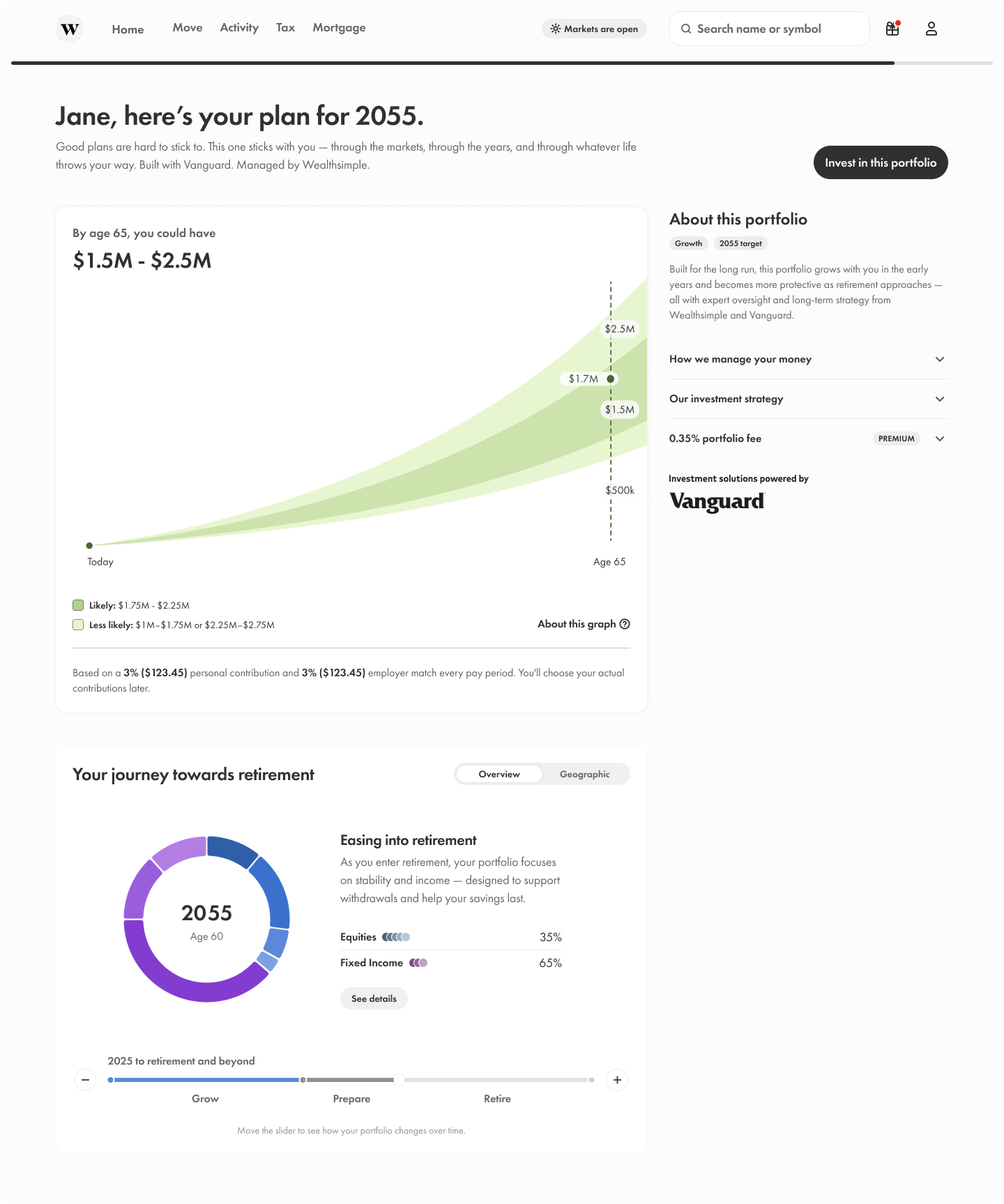This screenshot has width=1004, height=1204.
Task: Open the user profile icon
Action: point(931,29)
